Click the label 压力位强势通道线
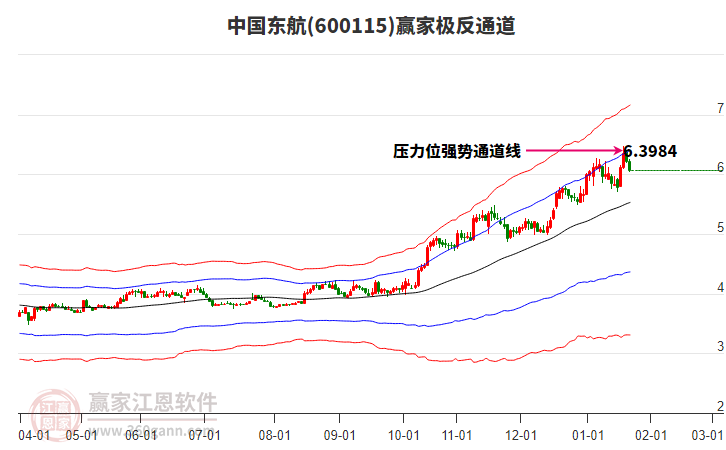This screenshot has width=726, height=450. point(457,151)
